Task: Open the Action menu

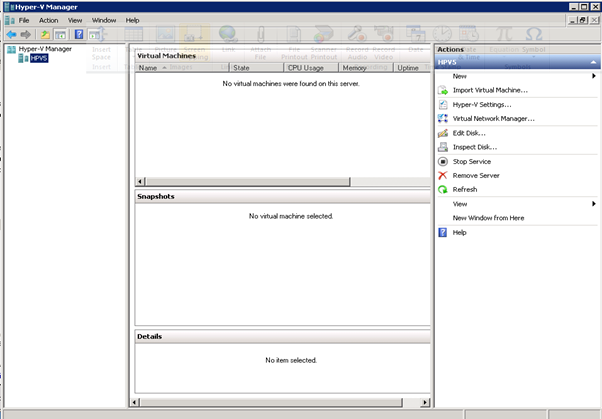Action: coord(48,20)
